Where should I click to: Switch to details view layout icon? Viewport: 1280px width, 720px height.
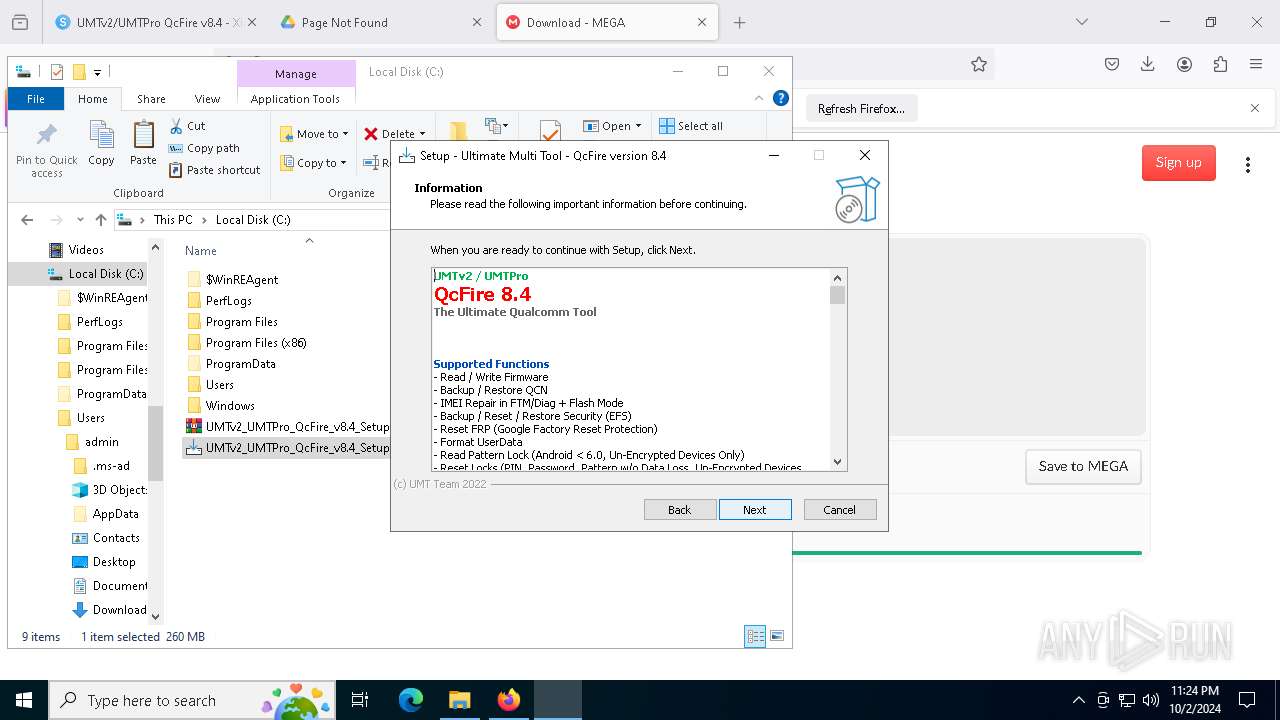(755, 636)
